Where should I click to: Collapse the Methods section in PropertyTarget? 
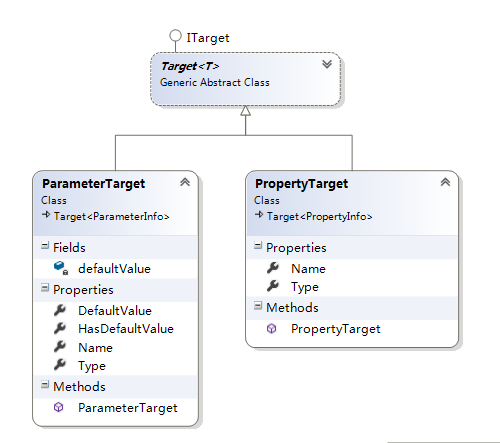(258, 306)
